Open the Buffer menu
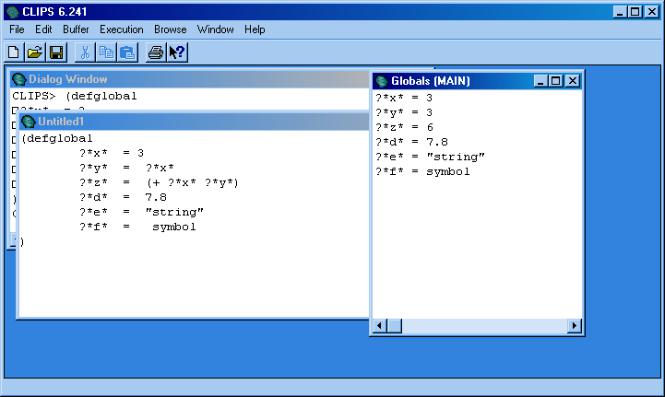 [x=76, y=29]
